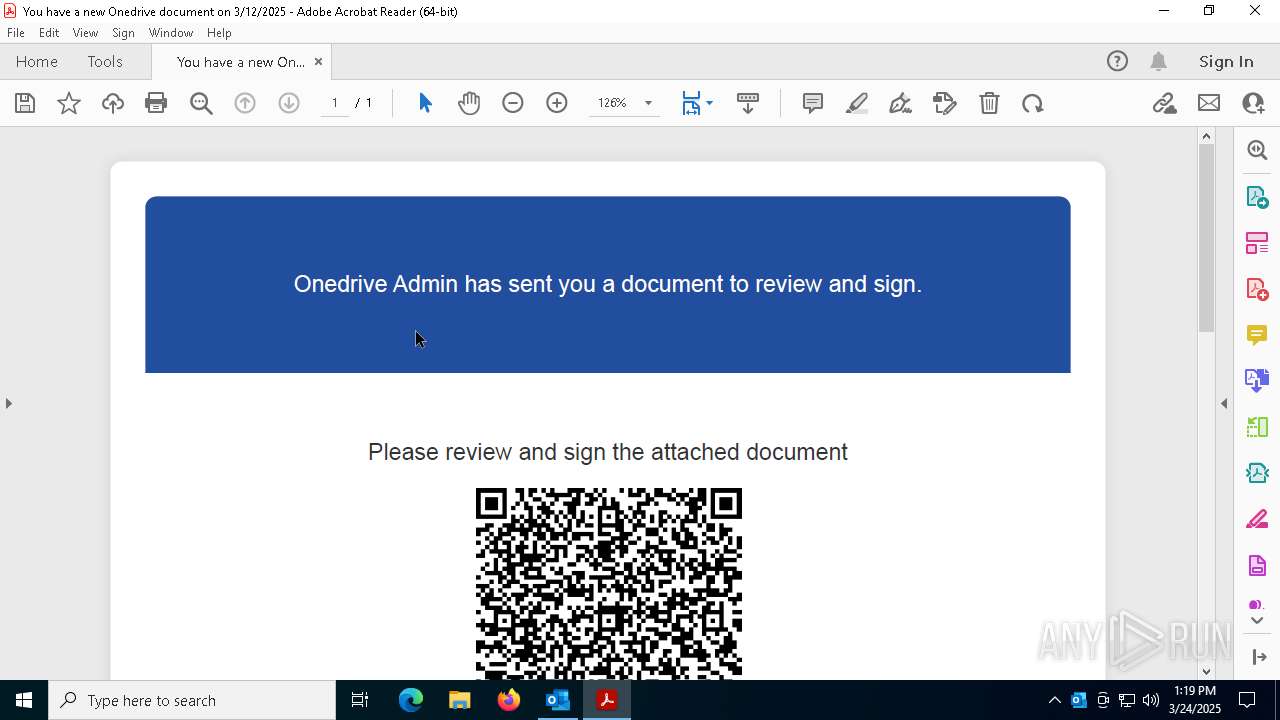Upload the file to cloud storage
The image size is (1280, 720).
click(113, 103)
